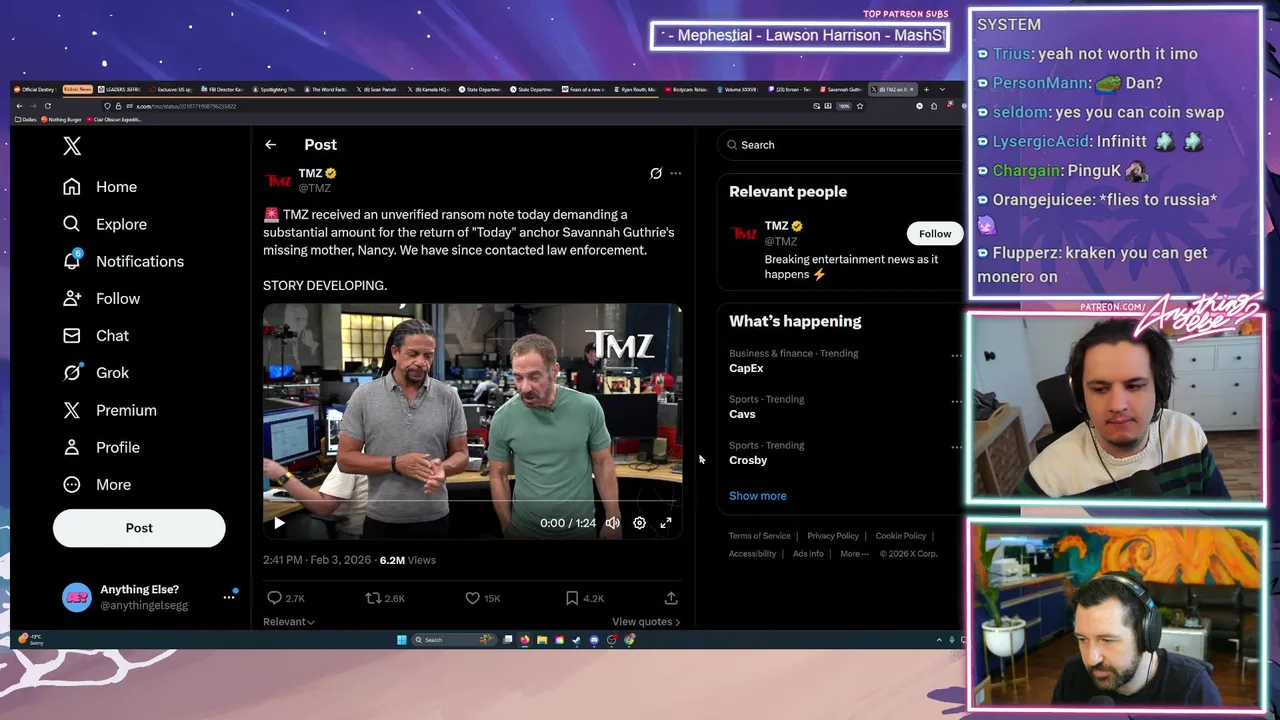The height and width of the screenshot is (720, 1280).
Task: Open the CapEx trending topic
Action: click(x=746, y=368)
